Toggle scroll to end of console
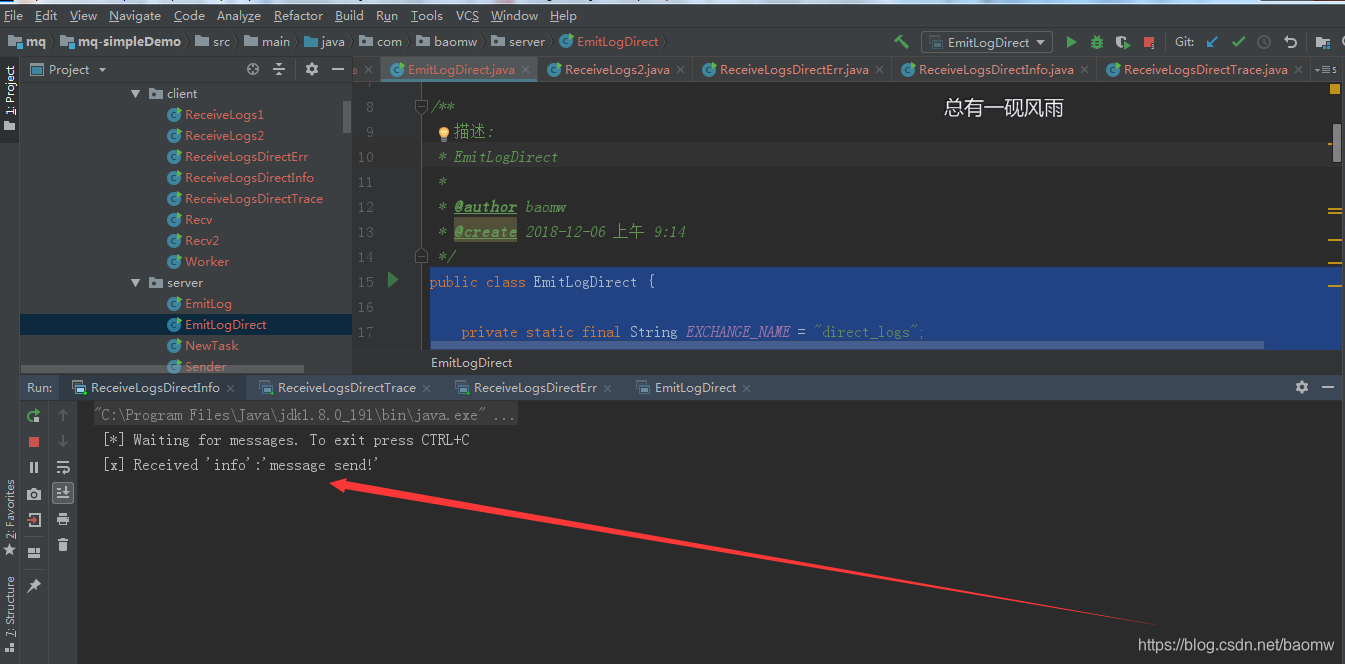Viewport: 1345px width, 664px height. (x=63, y=492)
